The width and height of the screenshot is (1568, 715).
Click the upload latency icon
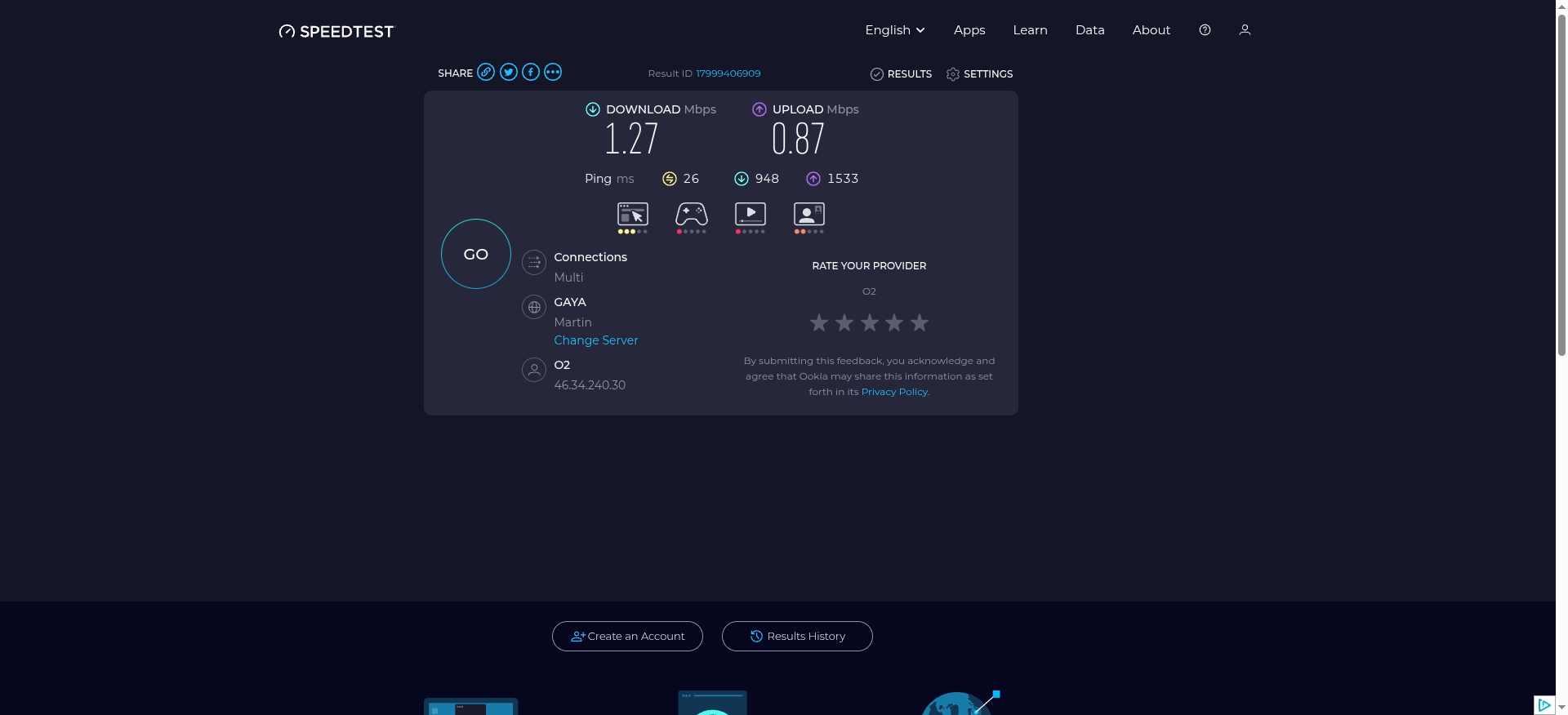813,179
